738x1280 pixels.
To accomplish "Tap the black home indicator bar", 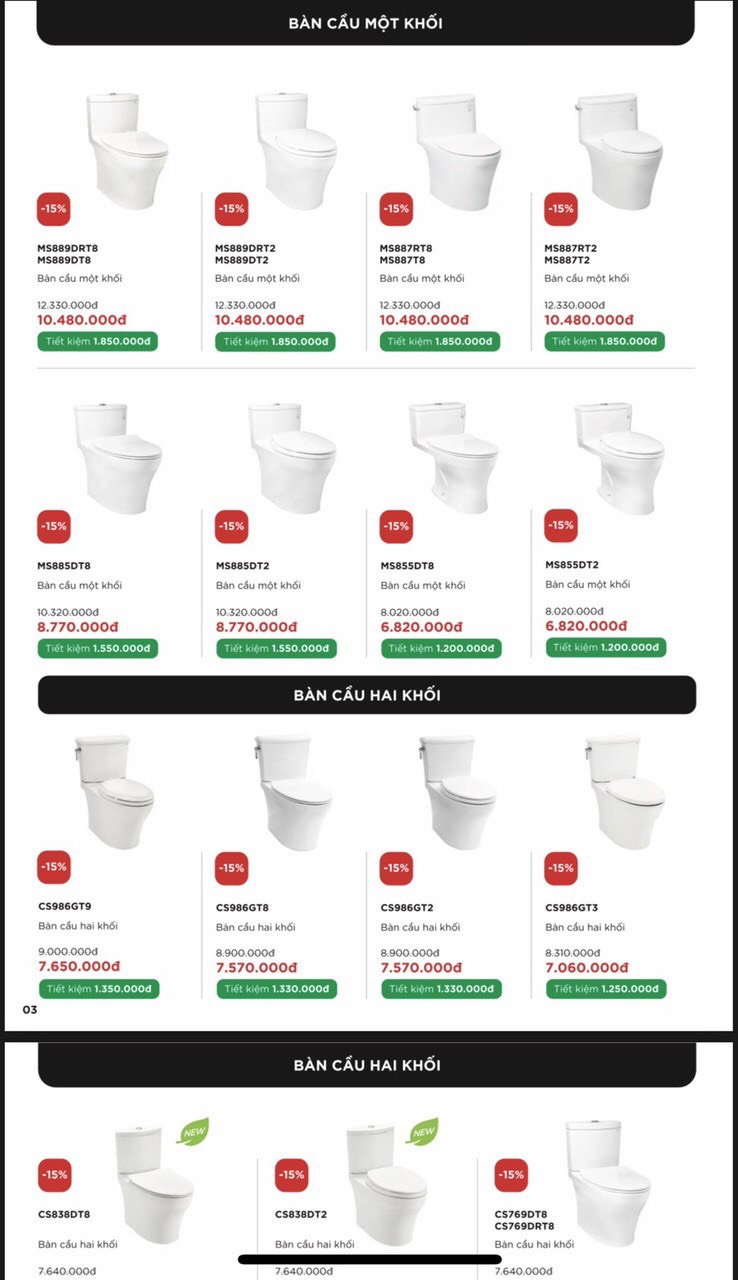I will click(369, 1259).
